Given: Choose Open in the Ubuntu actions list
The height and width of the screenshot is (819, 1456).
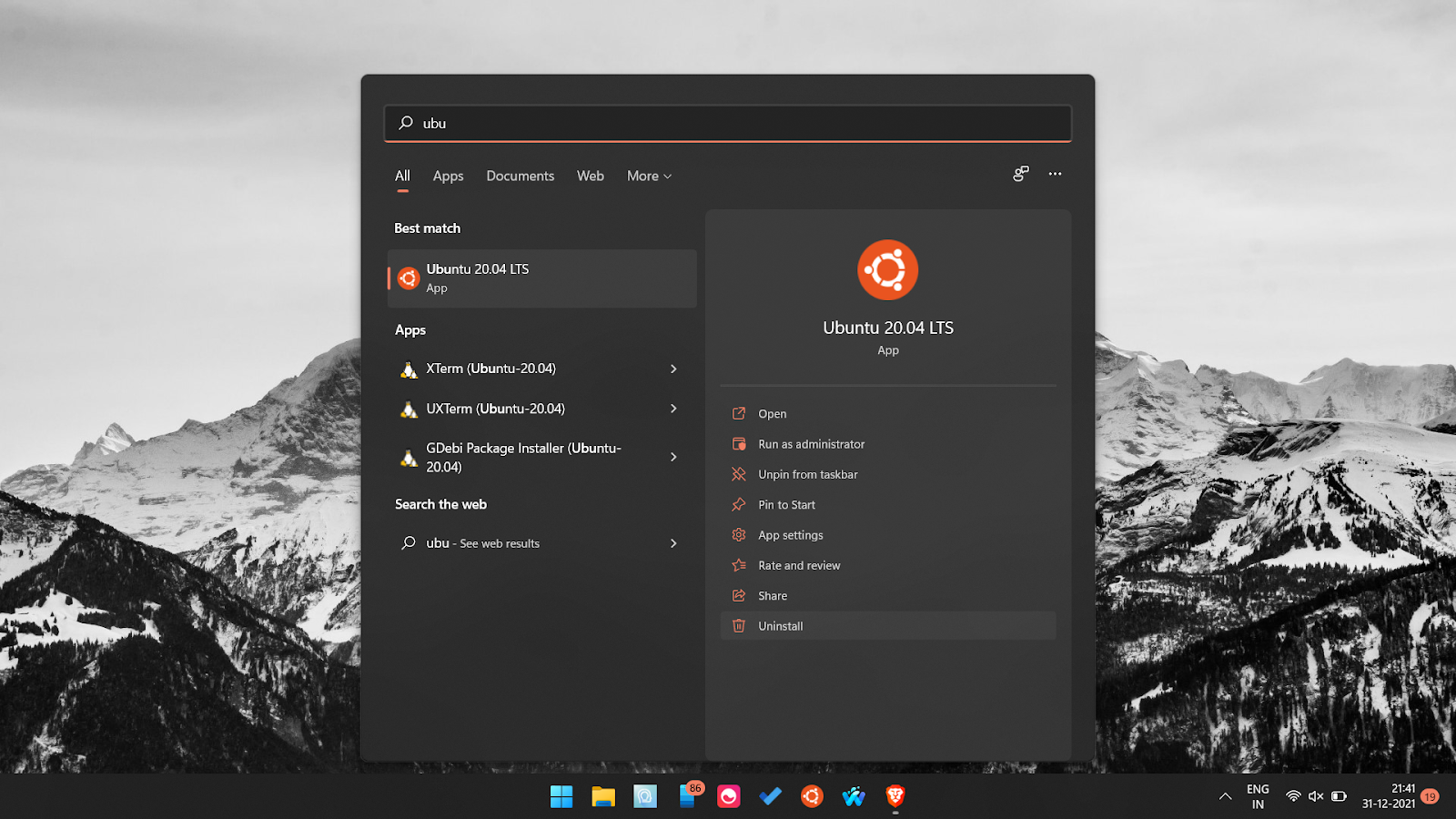Looking at the screenshot, I should point(888,413).
